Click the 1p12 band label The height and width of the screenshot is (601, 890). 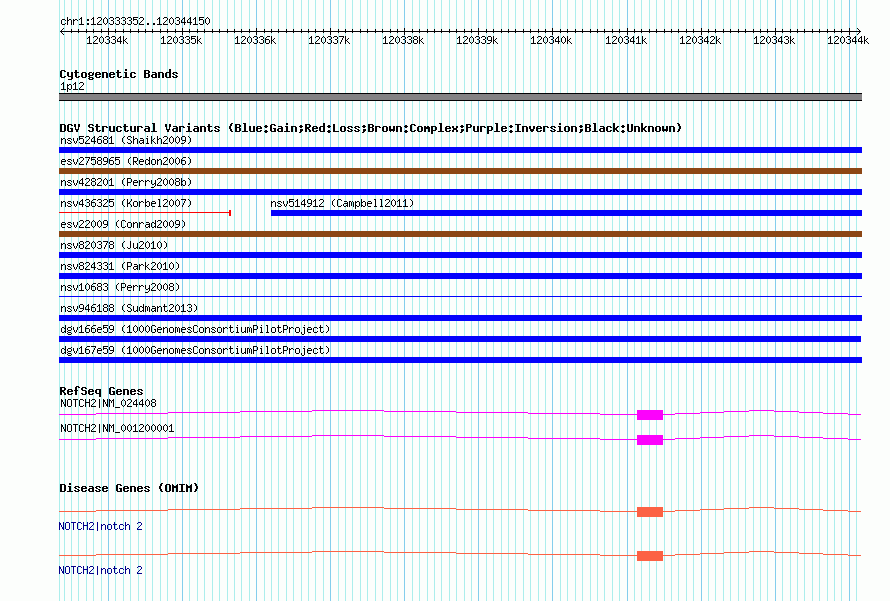(72, 86)
